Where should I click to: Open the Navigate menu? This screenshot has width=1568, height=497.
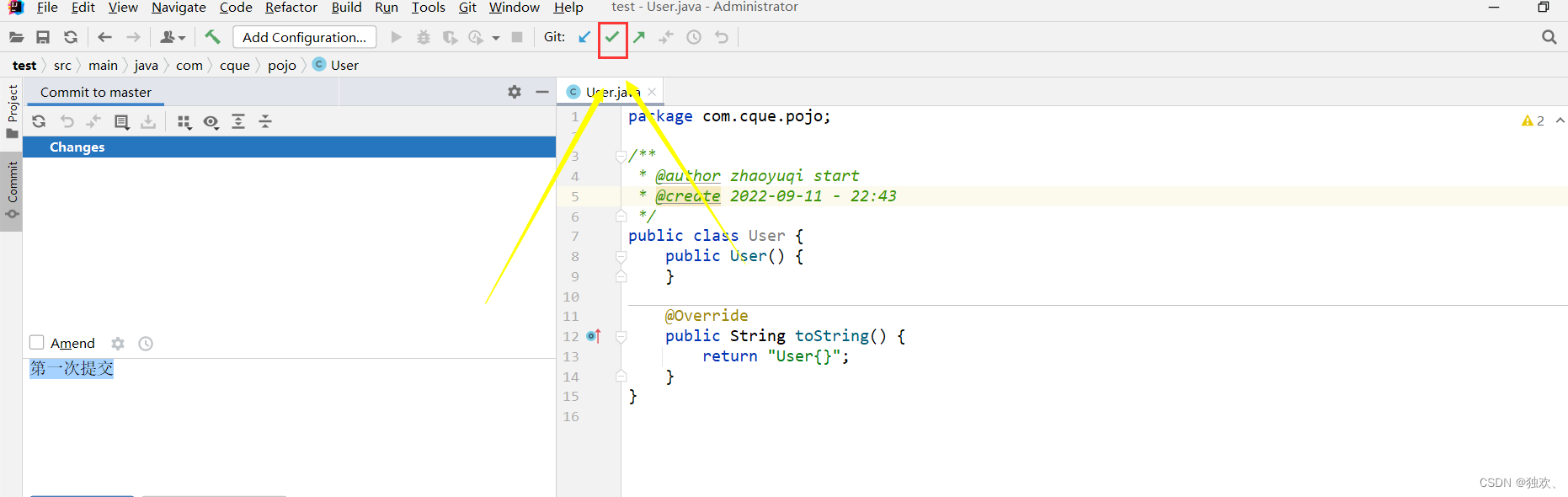point(179,8)
